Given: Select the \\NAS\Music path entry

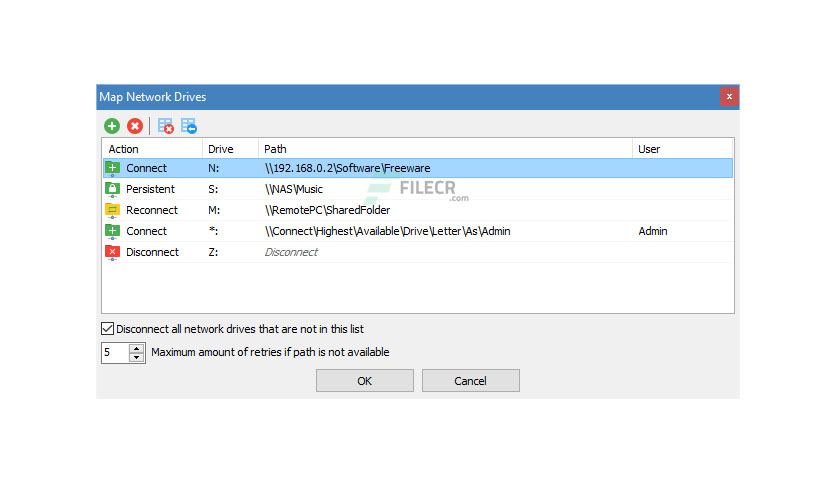Looking at the screenshot, I should [294, 189].
